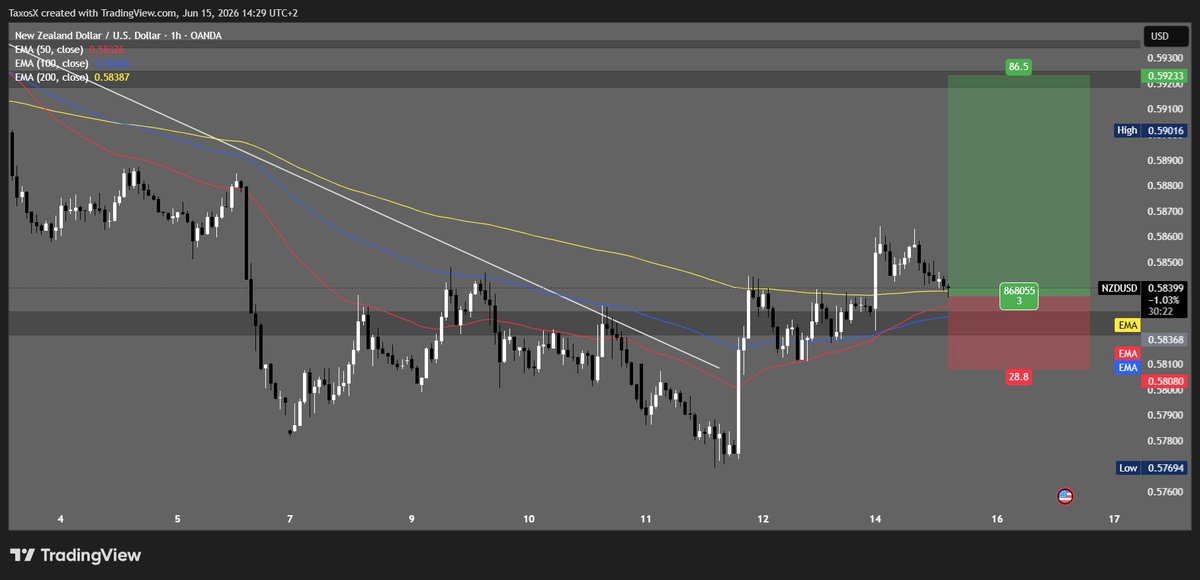Click the green 0.59233 target price label
This screenshot has width=1200, height=580.
[1166, 75]
